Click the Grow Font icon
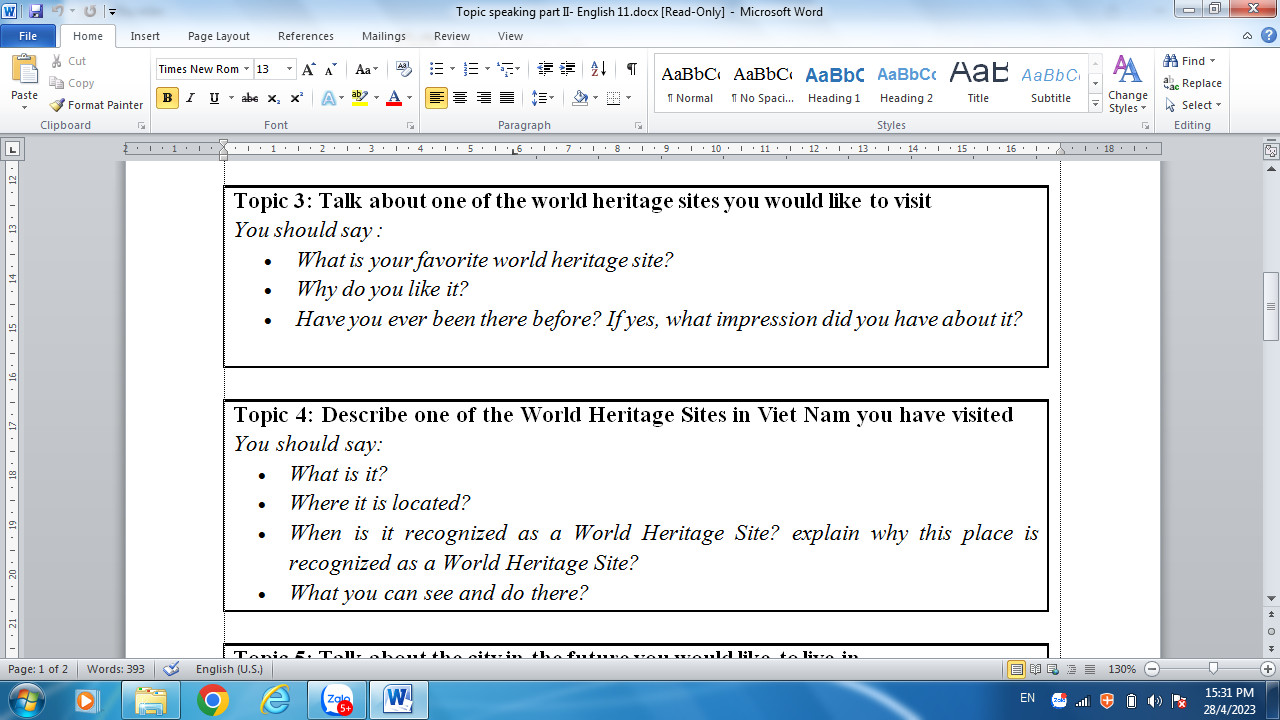 click(x=309, y=69)
